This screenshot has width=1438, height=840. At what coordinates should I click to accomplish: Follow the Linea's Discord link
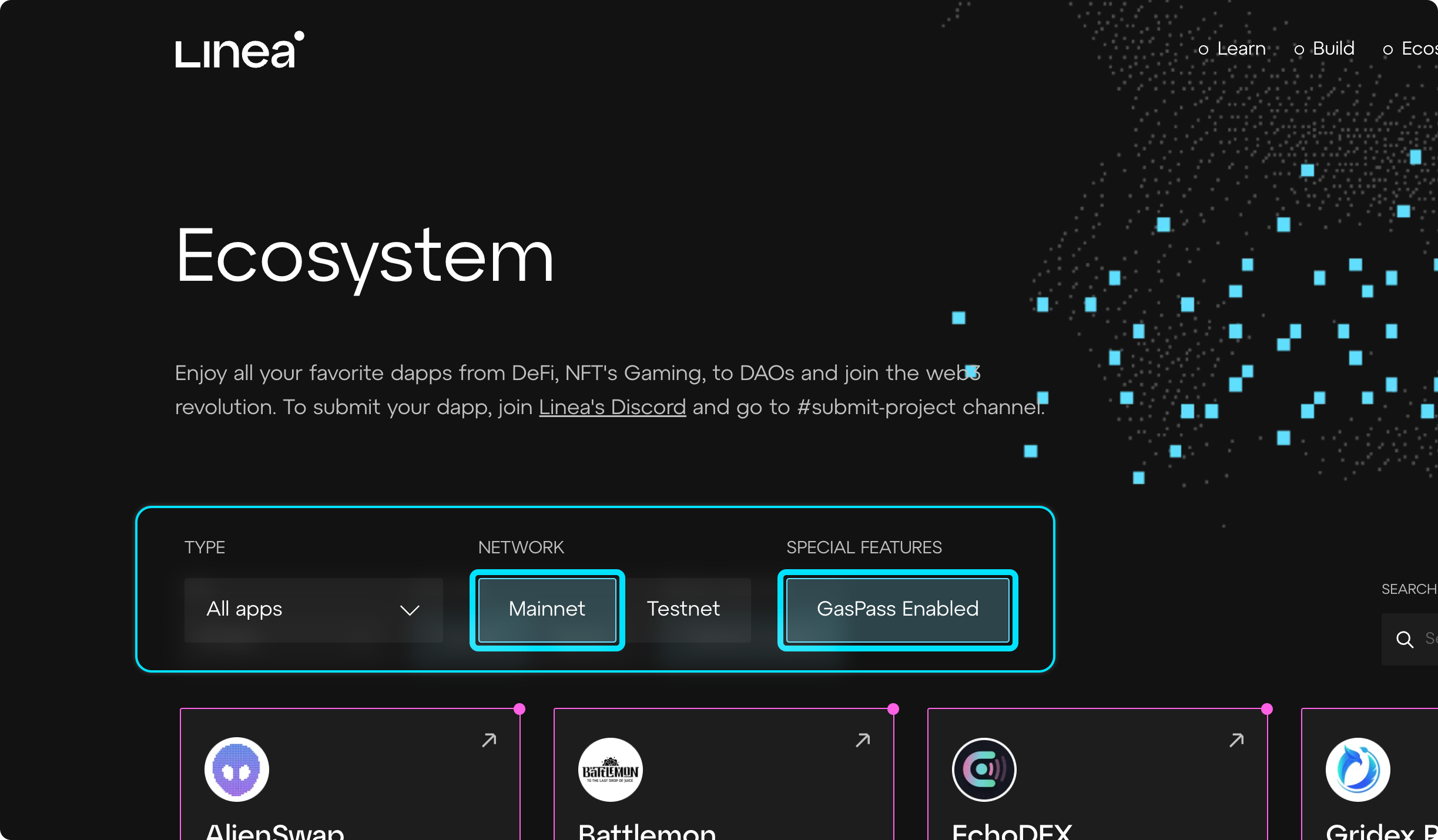[x=612, y=407]
